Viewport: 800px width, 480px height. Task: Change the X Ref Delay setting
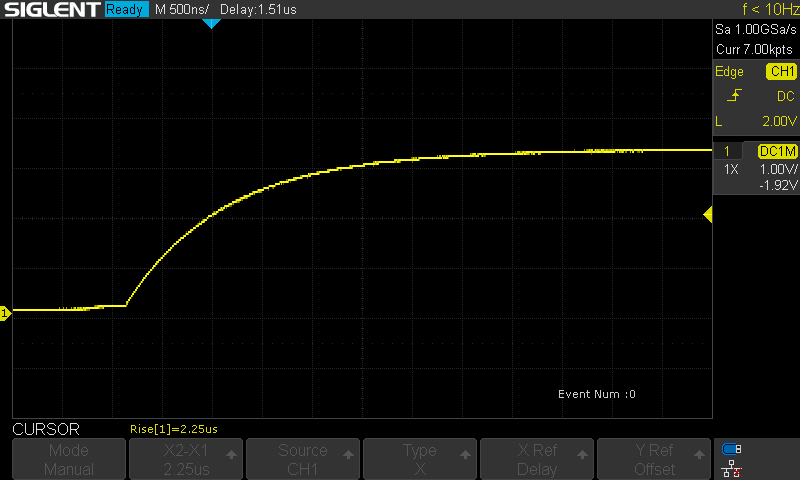[x=537, y=460]
